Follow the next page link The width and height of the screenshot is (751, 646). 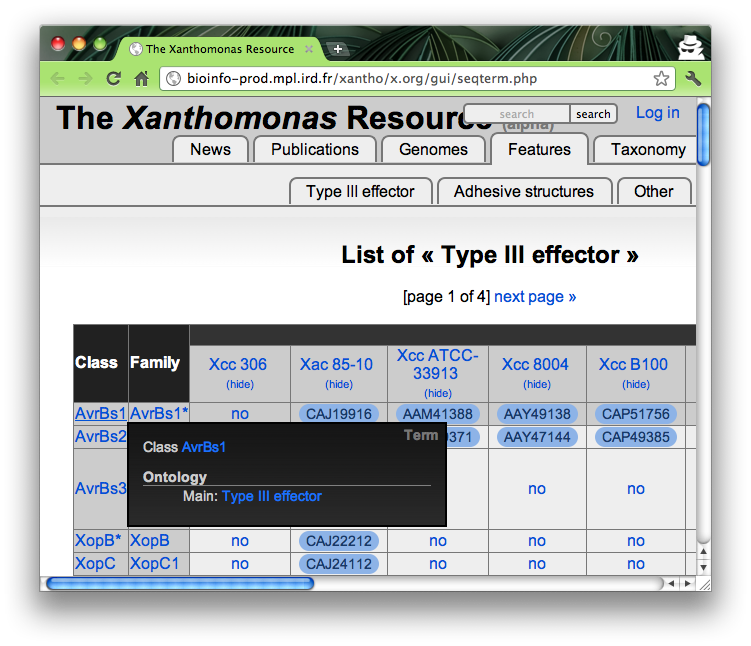tap(535, 296)
